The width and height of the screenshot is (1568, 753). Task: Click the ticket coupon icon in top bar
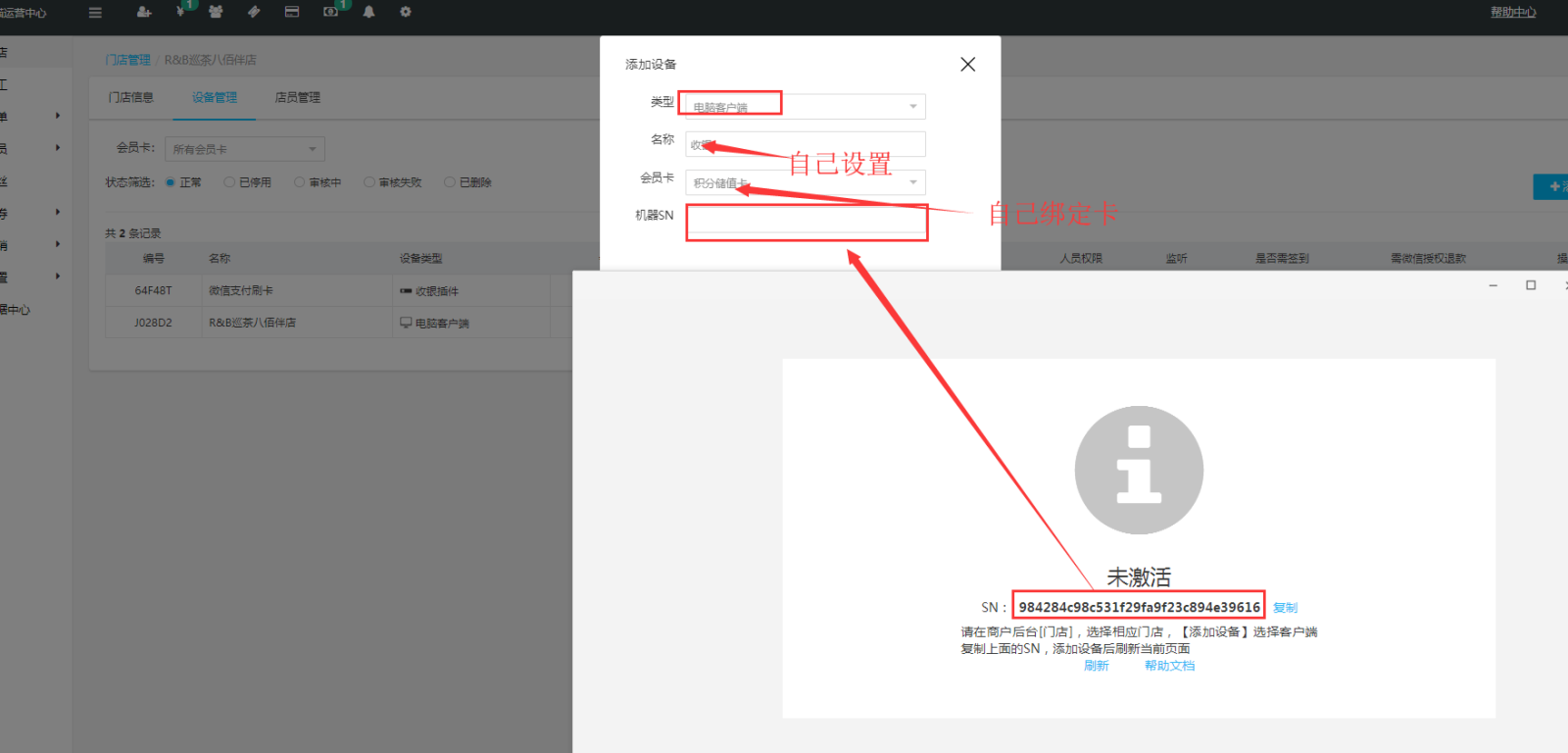pyautogui.click(x=254, y=12)
